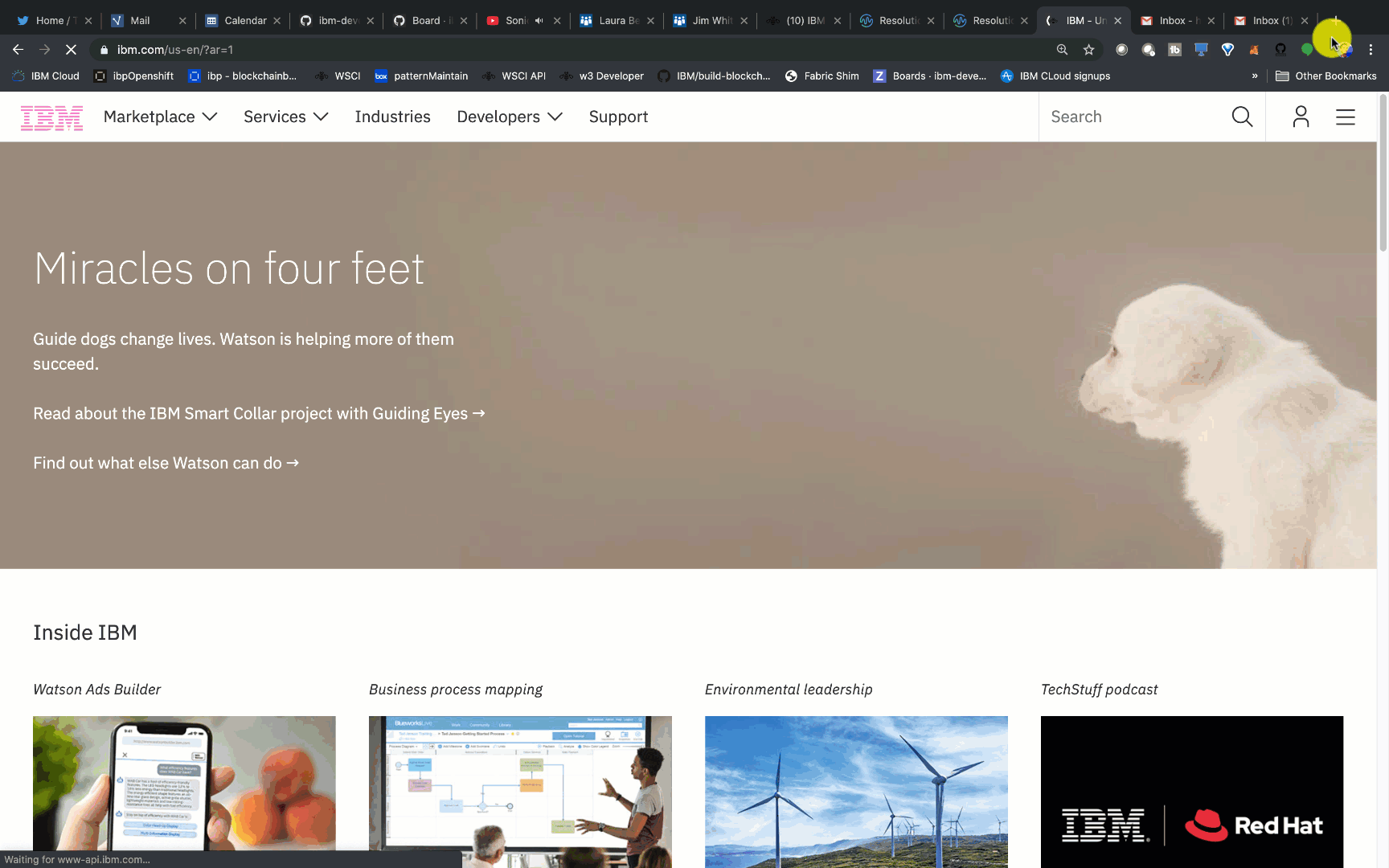Open the Watson Ads Builder thumbnail
This screenshot has height=868, width=1389.
(184, 792)
